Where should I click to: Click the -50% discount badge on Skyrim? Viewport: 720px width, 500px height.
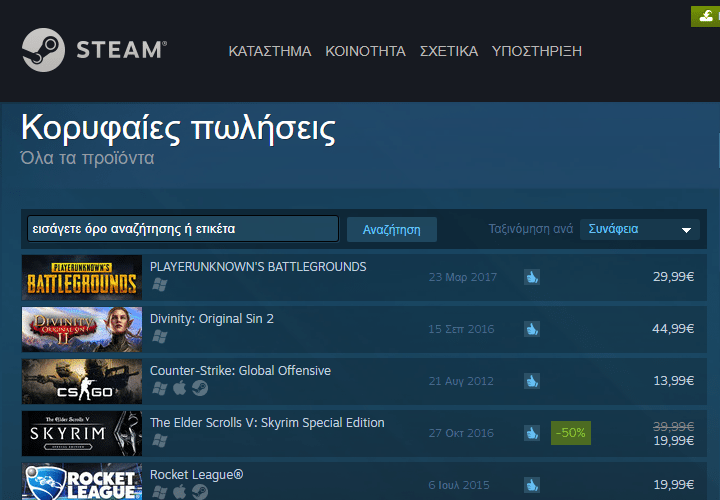(x=571, y=433)
